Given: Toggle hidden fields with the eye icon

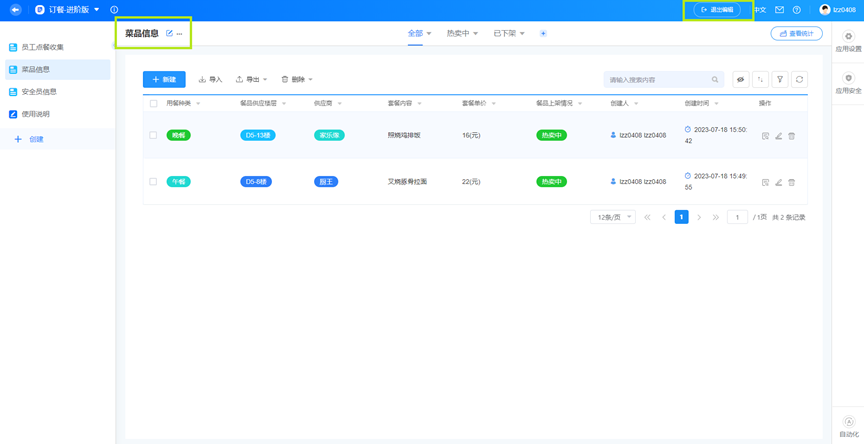Looking at the screenshot, I should [x=741, y=79].
